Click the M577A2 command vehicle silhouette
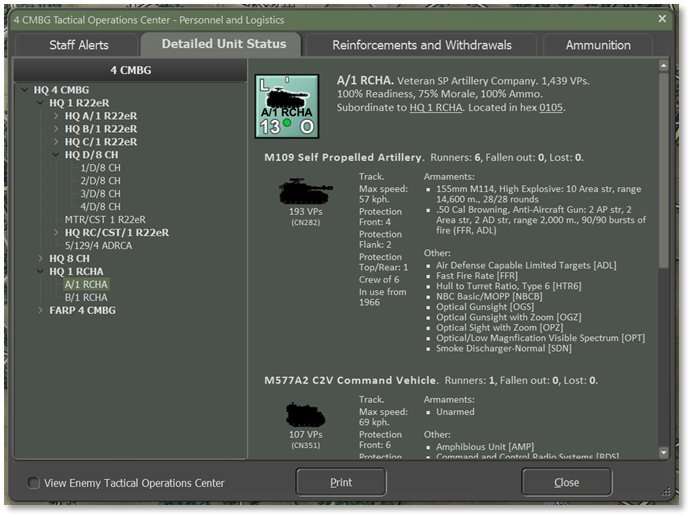Image resolution: width=691 pixels, height=517 pixels. (x=305, y=414)
